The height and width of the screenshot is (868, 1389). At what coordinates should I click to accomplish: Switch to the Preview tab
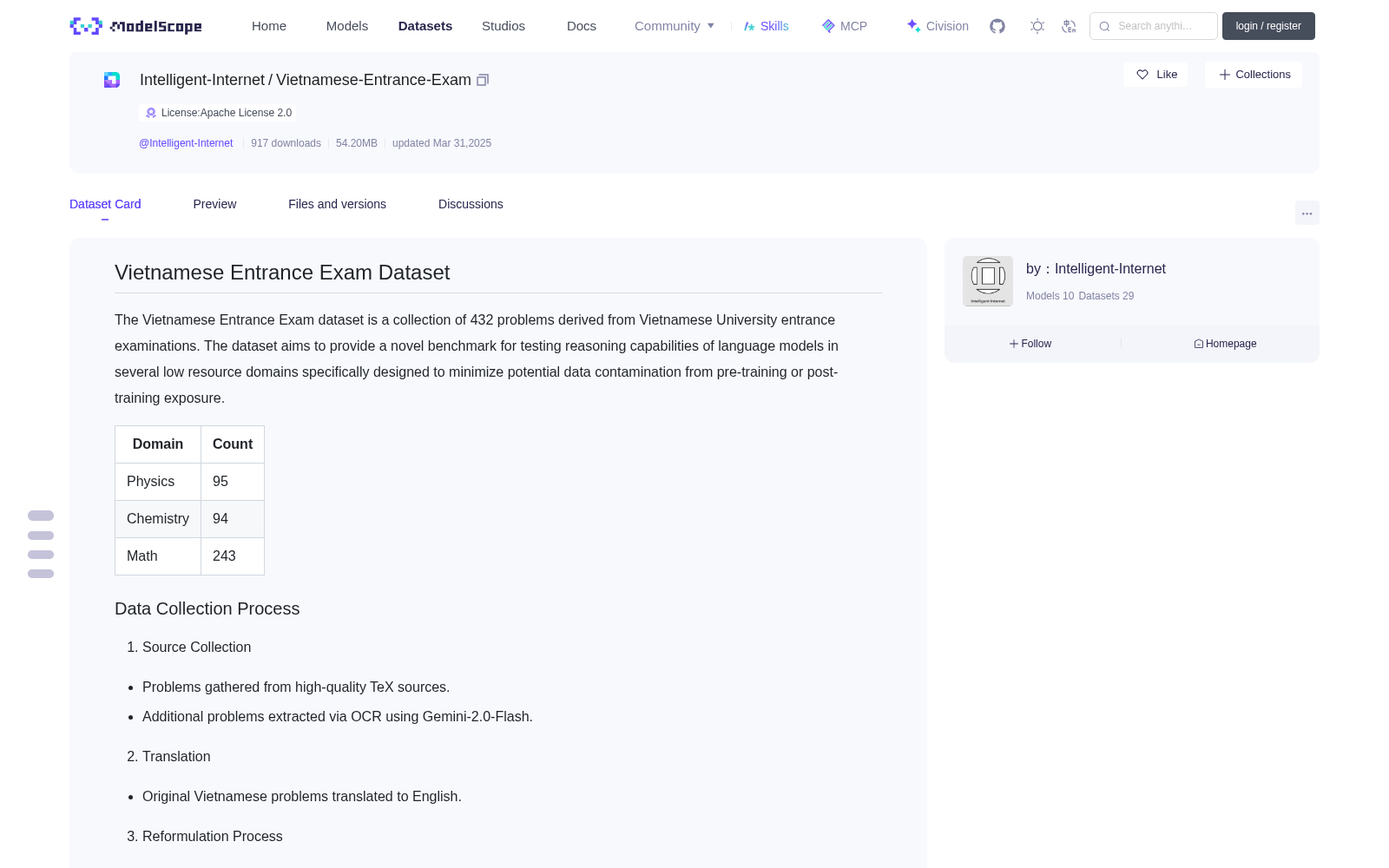[214, 204]
